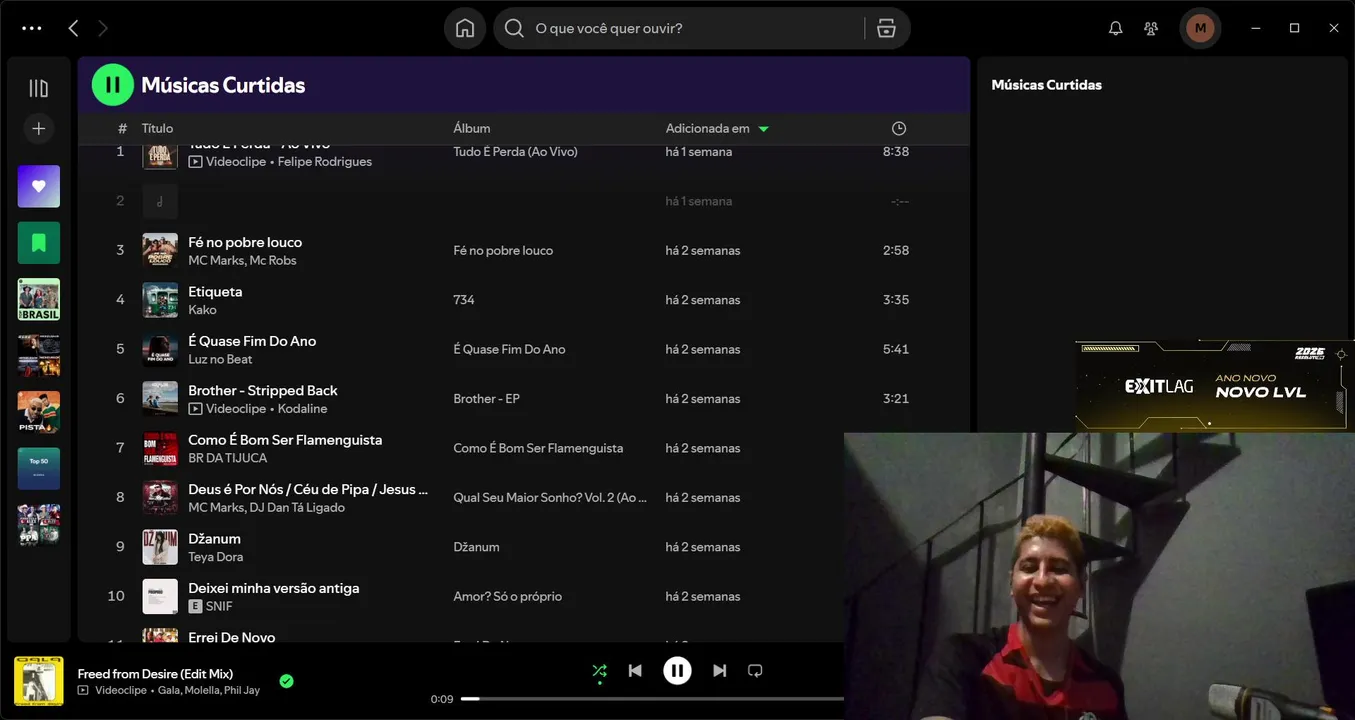Click the Felipe Rodrigues artist link
Viewport: 1355px width, 720px height.
click(325, 162)
